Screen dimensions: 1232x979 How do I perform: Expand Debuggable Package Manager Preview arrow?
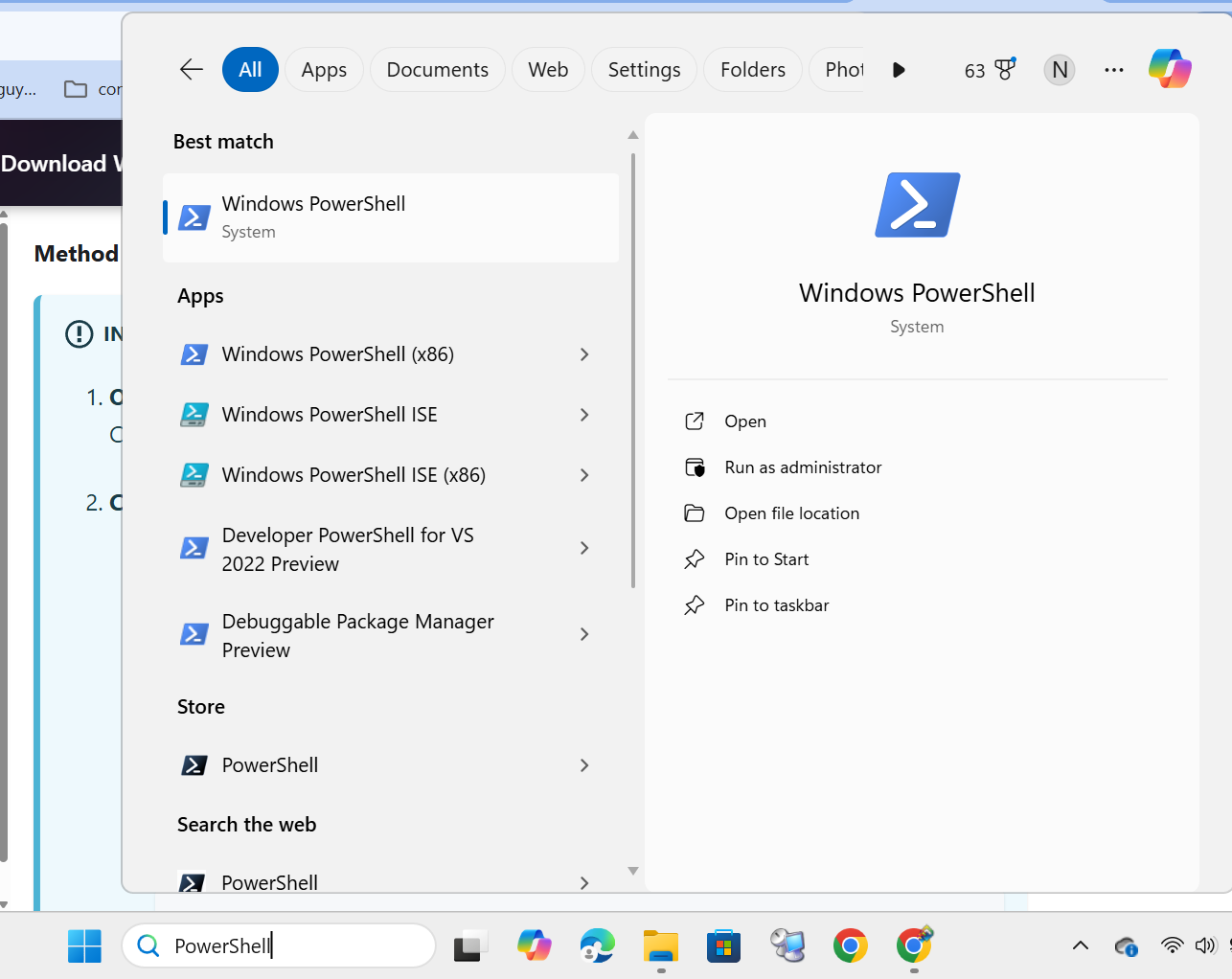point(584,634)
